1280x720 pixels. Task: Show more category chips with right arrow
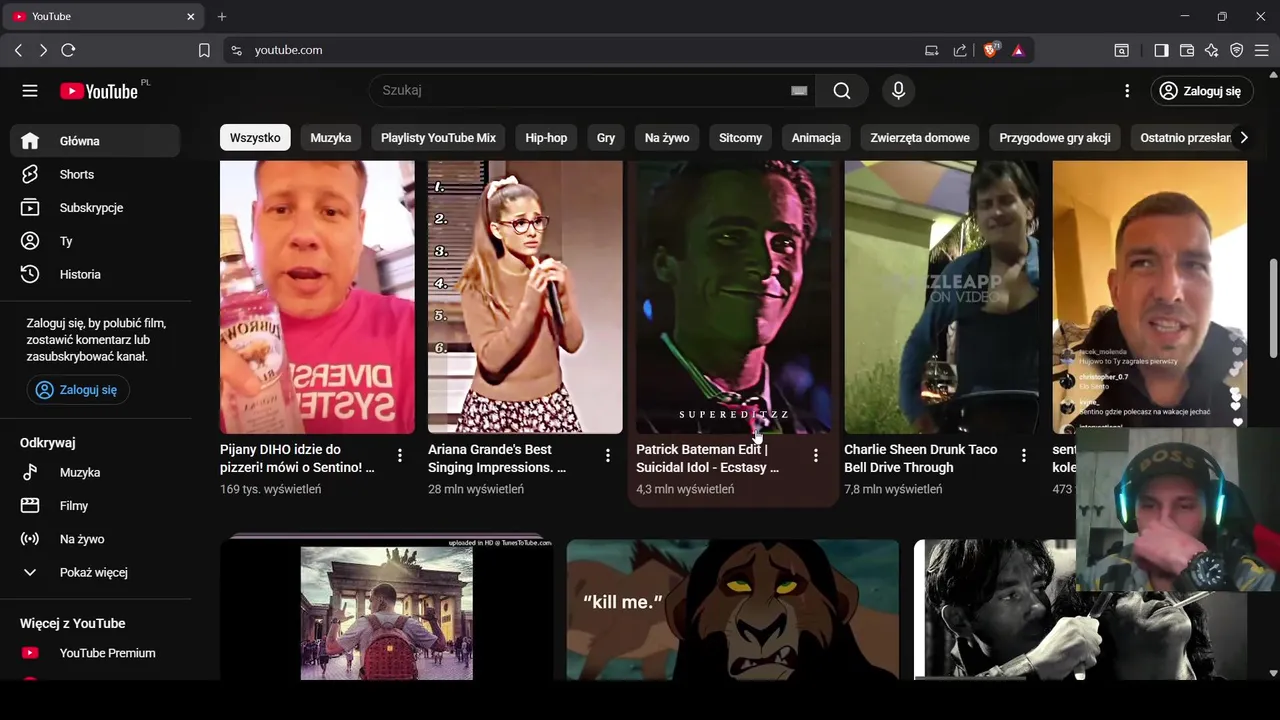point(1243,138)
